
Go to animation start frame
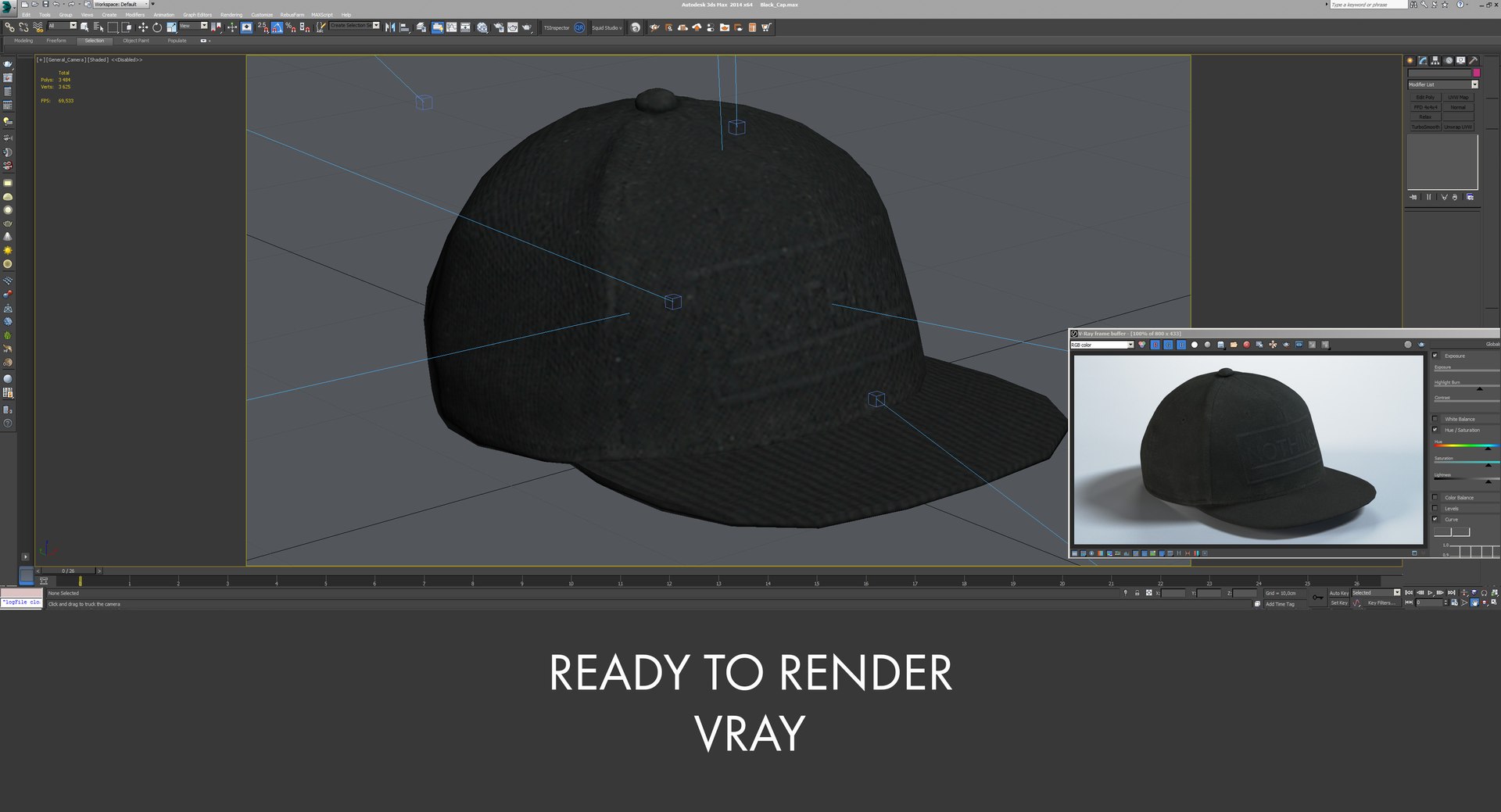pos(1409,593)
